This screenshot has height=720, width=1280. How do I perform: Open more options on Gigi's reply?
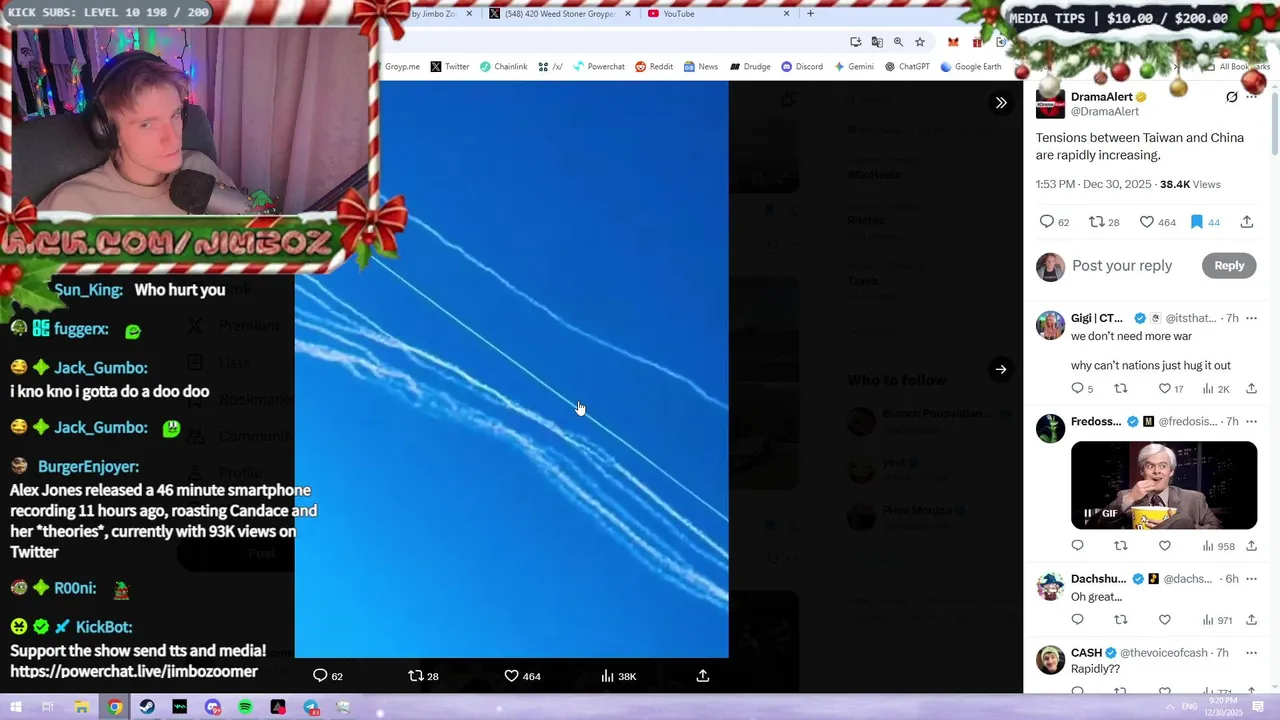click(1251, 318)
